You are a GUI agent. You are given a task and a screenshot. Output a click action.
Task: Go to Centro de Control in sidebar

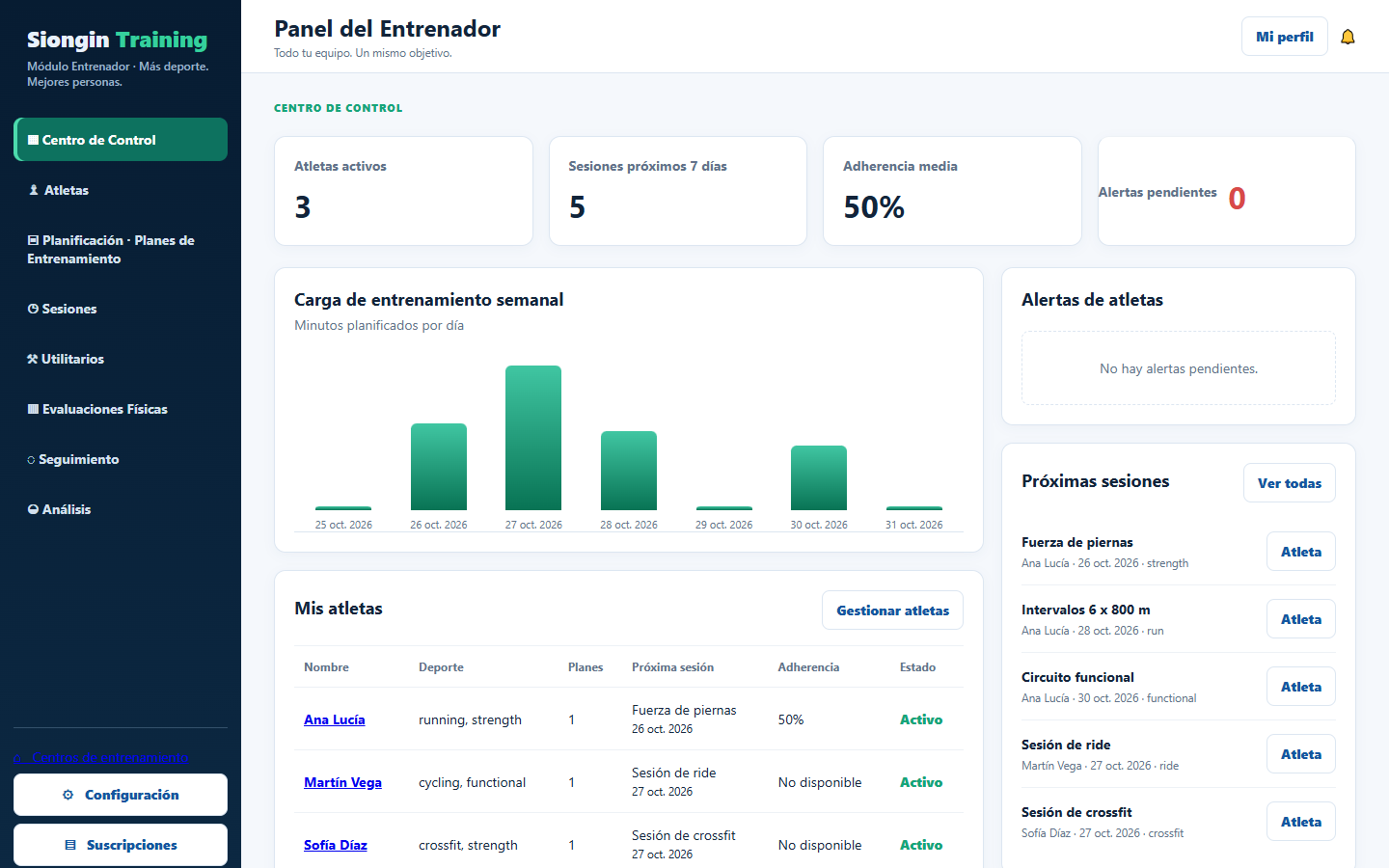coord(121,140)
